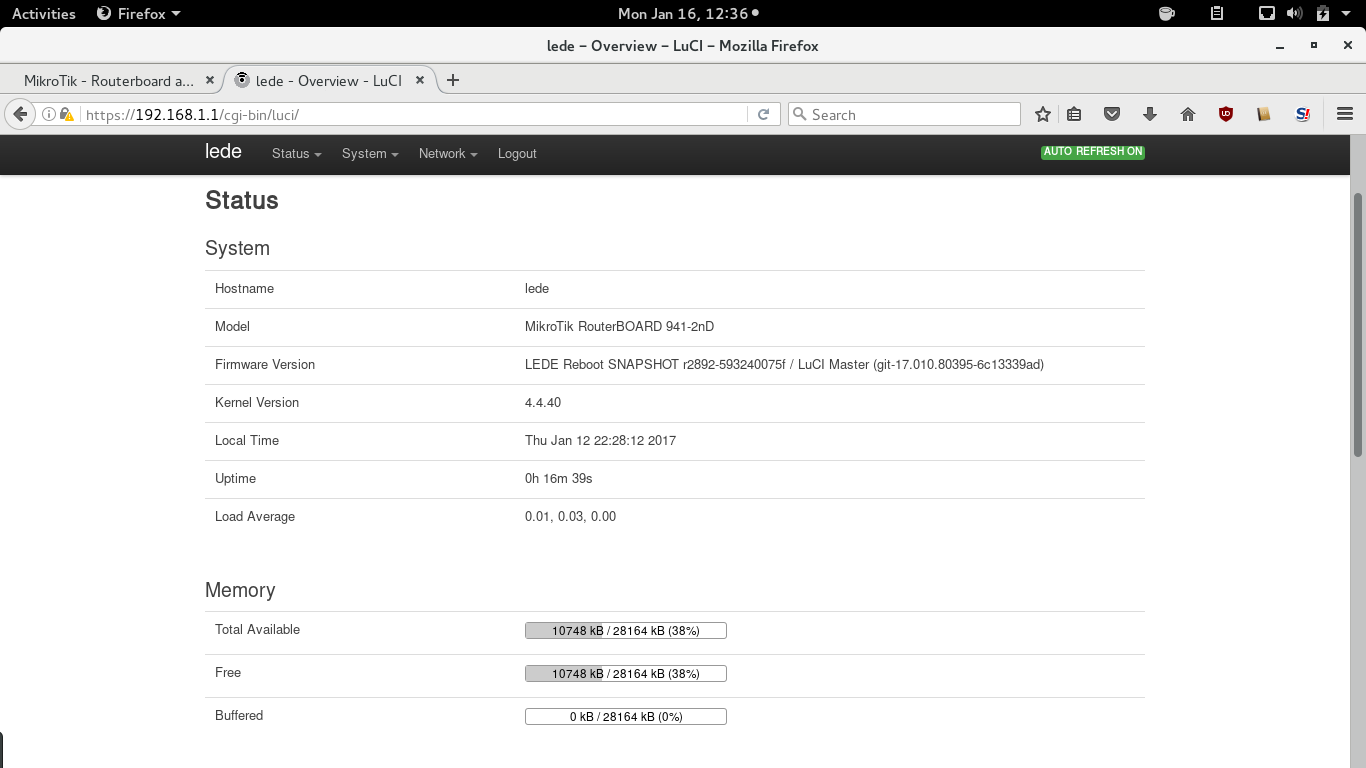Open the Firefox application menu in top bar
1366x768 pixels.
139,14
